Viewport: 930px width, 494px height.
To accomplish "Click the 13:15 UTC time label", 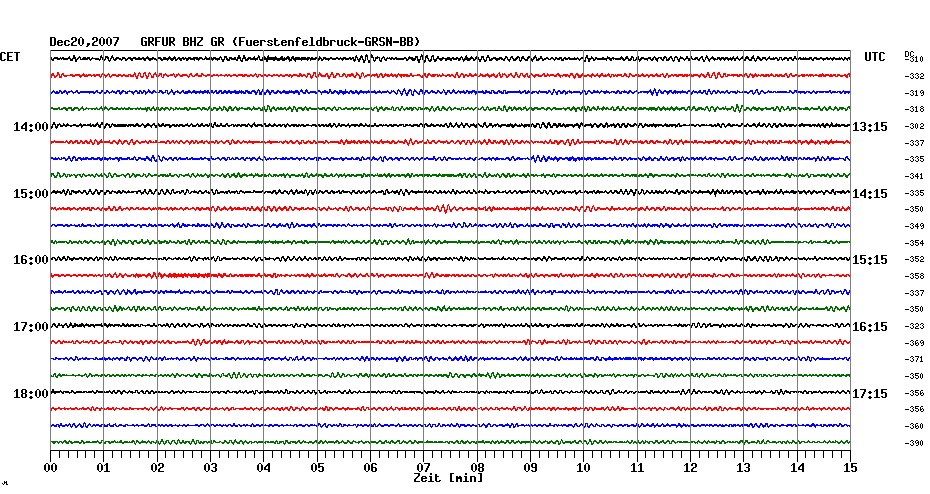I will [870, 127].
